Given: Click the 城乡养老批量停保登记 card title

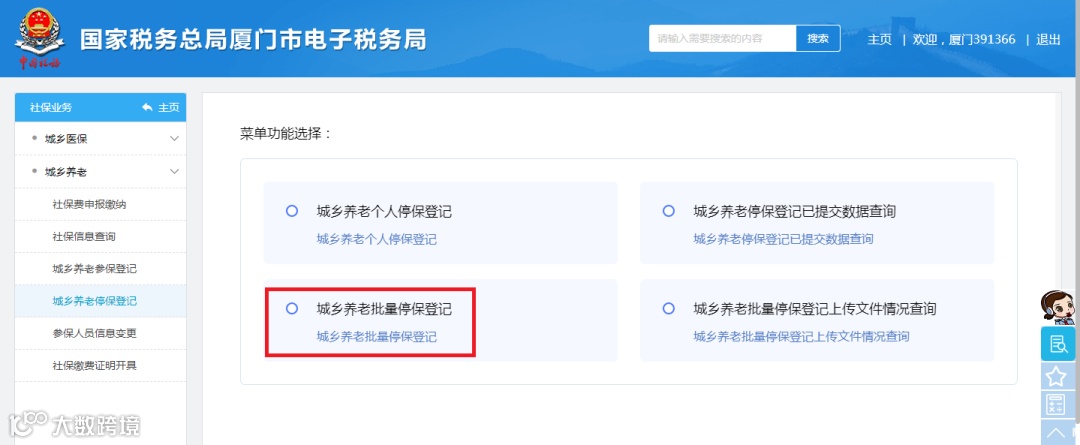Looking at the screenshot, I should [384, 309].
